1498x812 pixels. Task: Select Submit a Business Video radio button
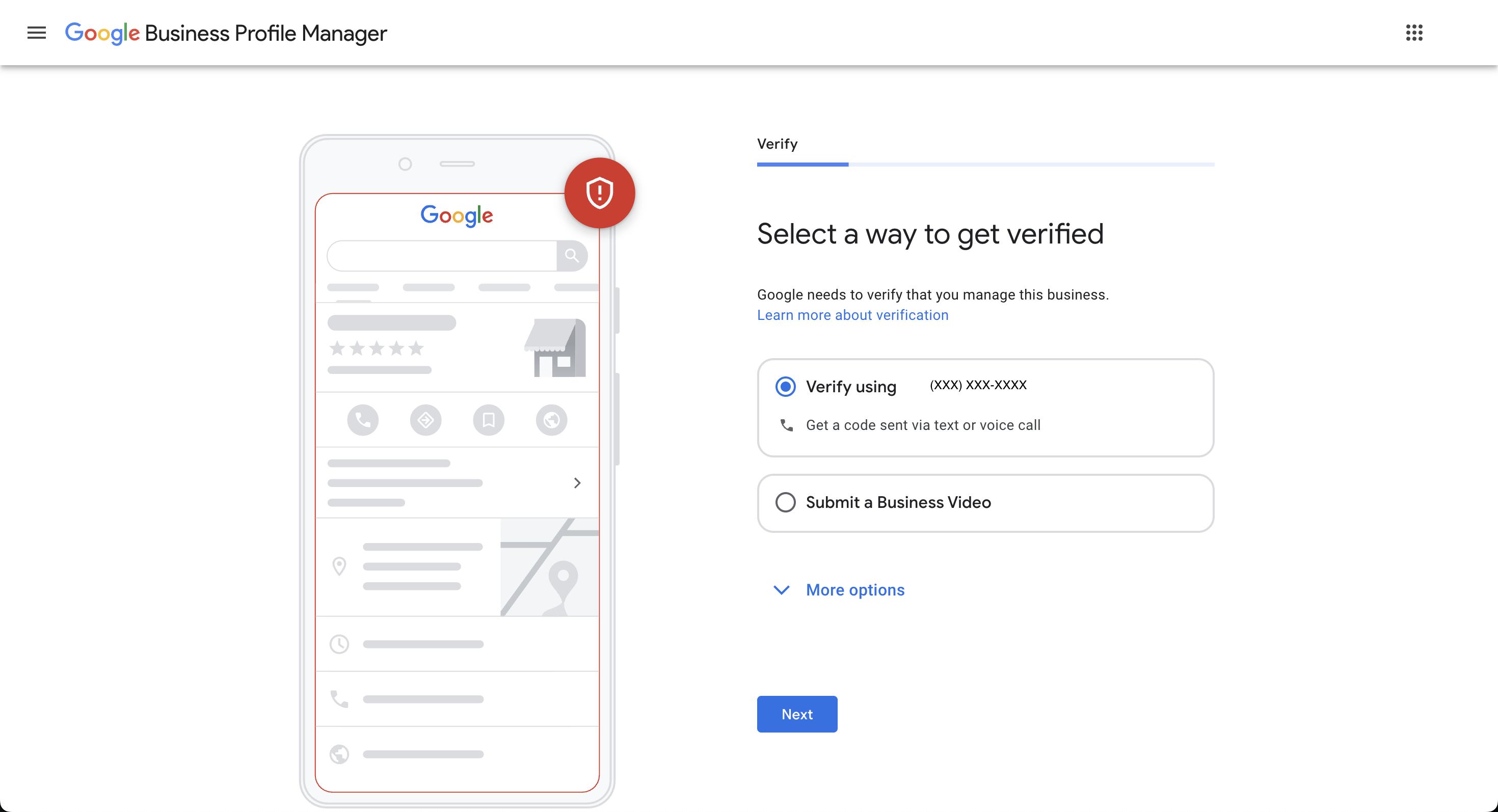pyautogui.click(x=785, y=502)
